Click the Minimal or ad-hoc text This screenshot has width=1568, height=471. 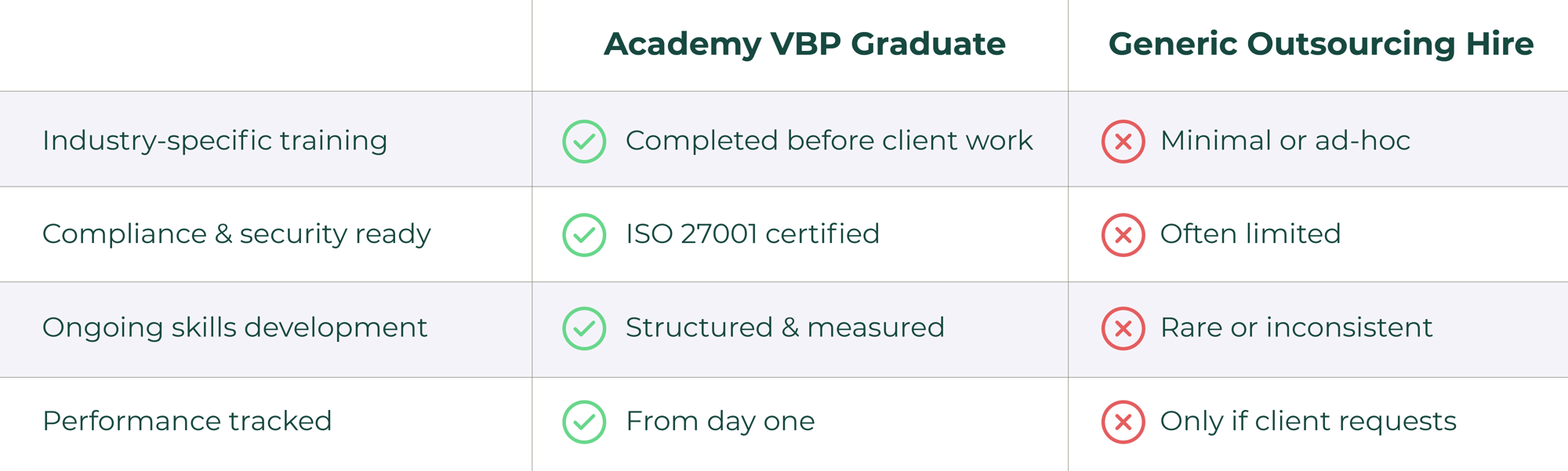pos(1284,141)
